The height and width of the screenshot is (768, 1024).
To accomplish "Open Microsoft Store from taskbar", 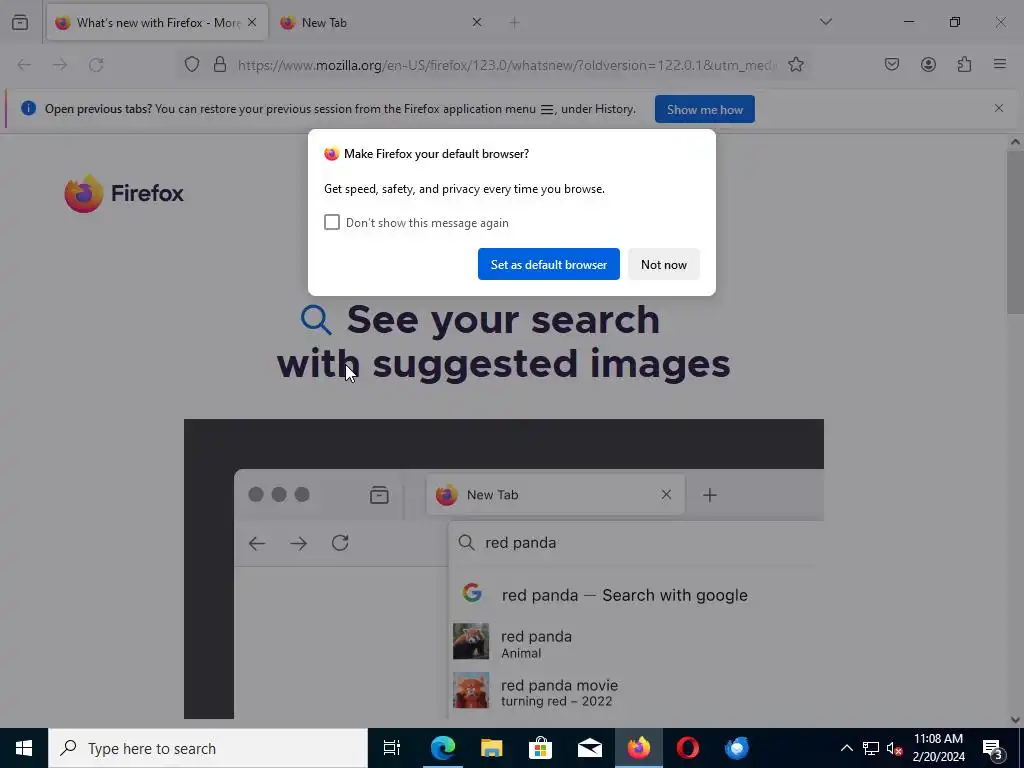I will (540, 748).
